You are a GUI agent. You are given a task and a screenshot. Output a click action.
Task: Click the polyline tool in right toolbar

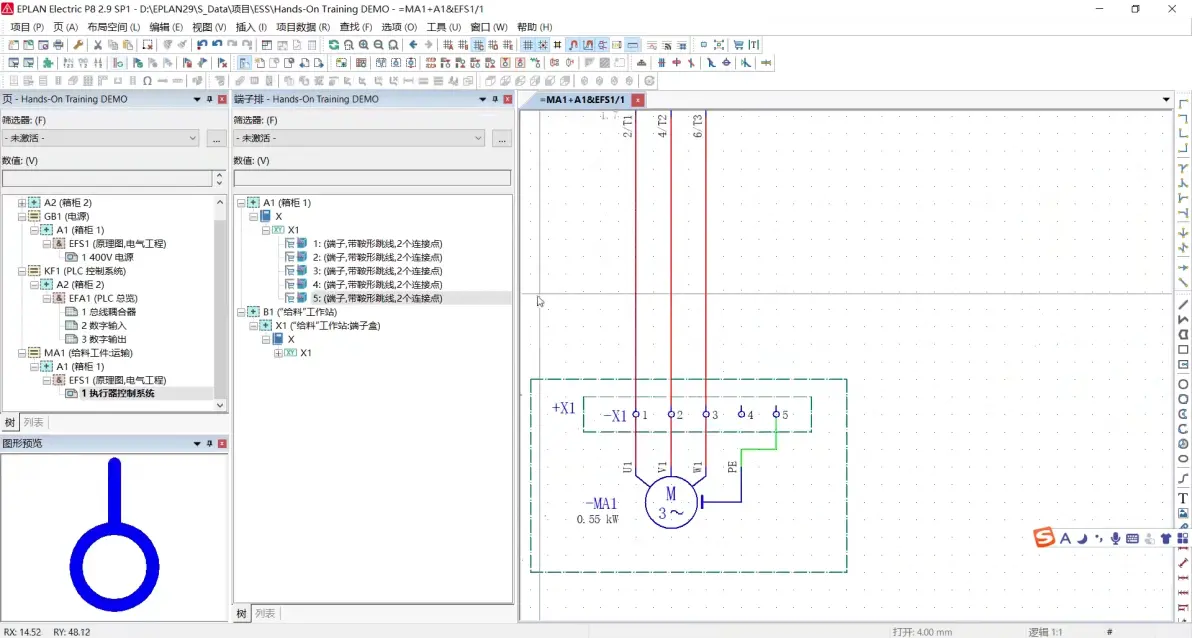(1183, 319)
